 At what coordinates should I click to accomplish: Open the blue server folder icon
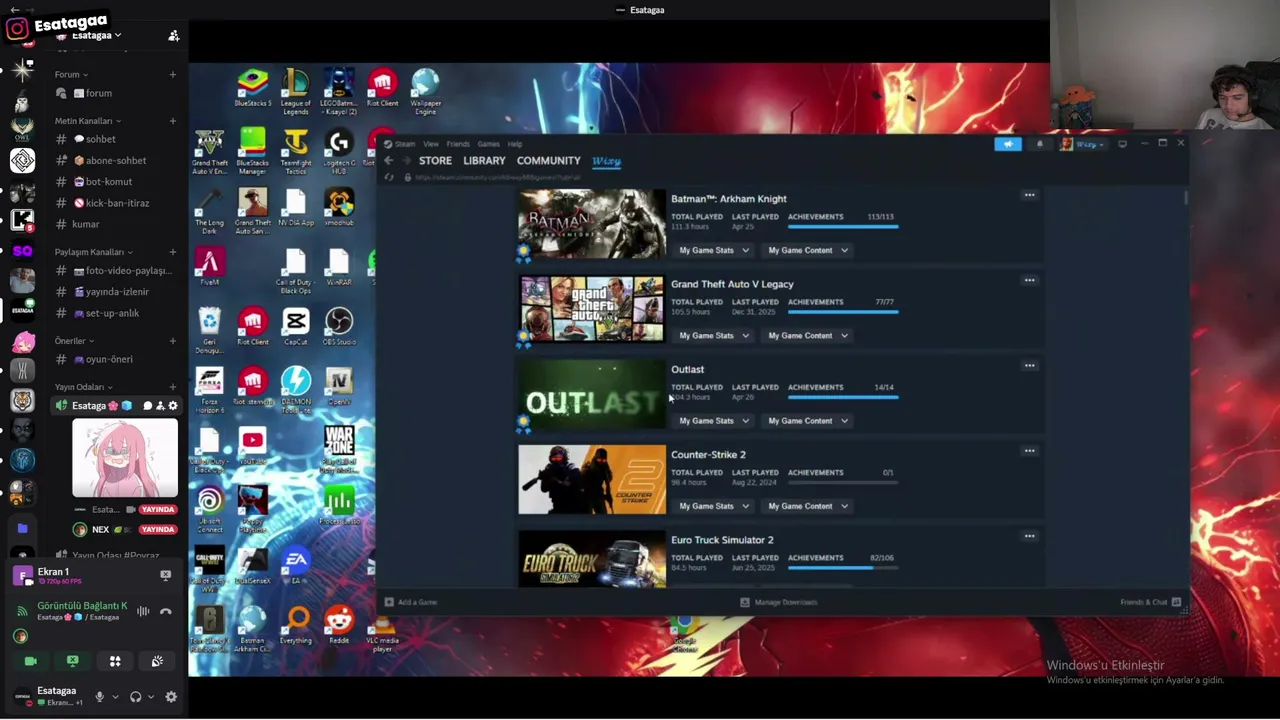click(x=22, y=528)
